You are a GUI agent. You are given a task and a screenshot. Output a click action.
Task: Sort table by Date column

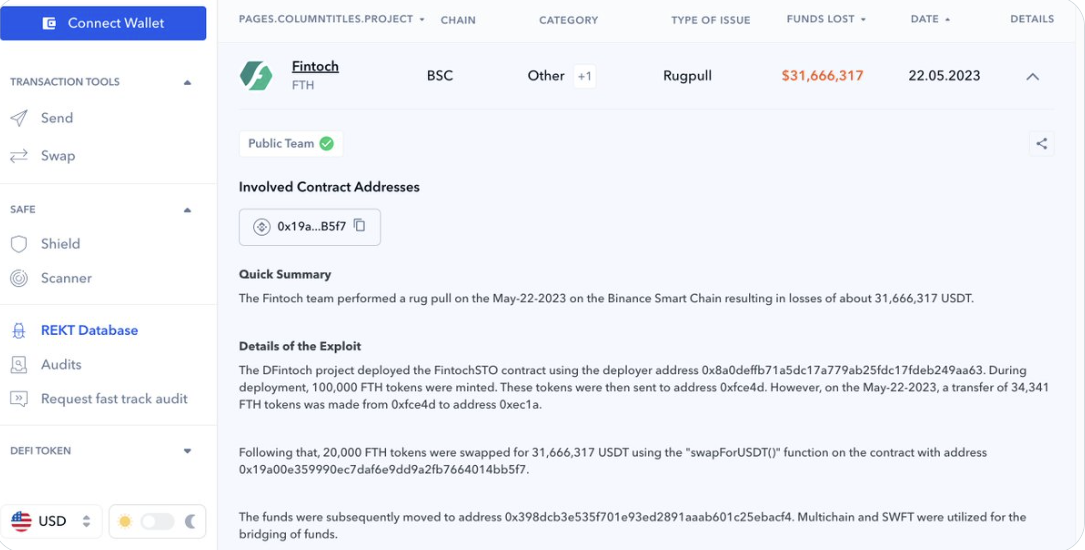coord(930,19)
